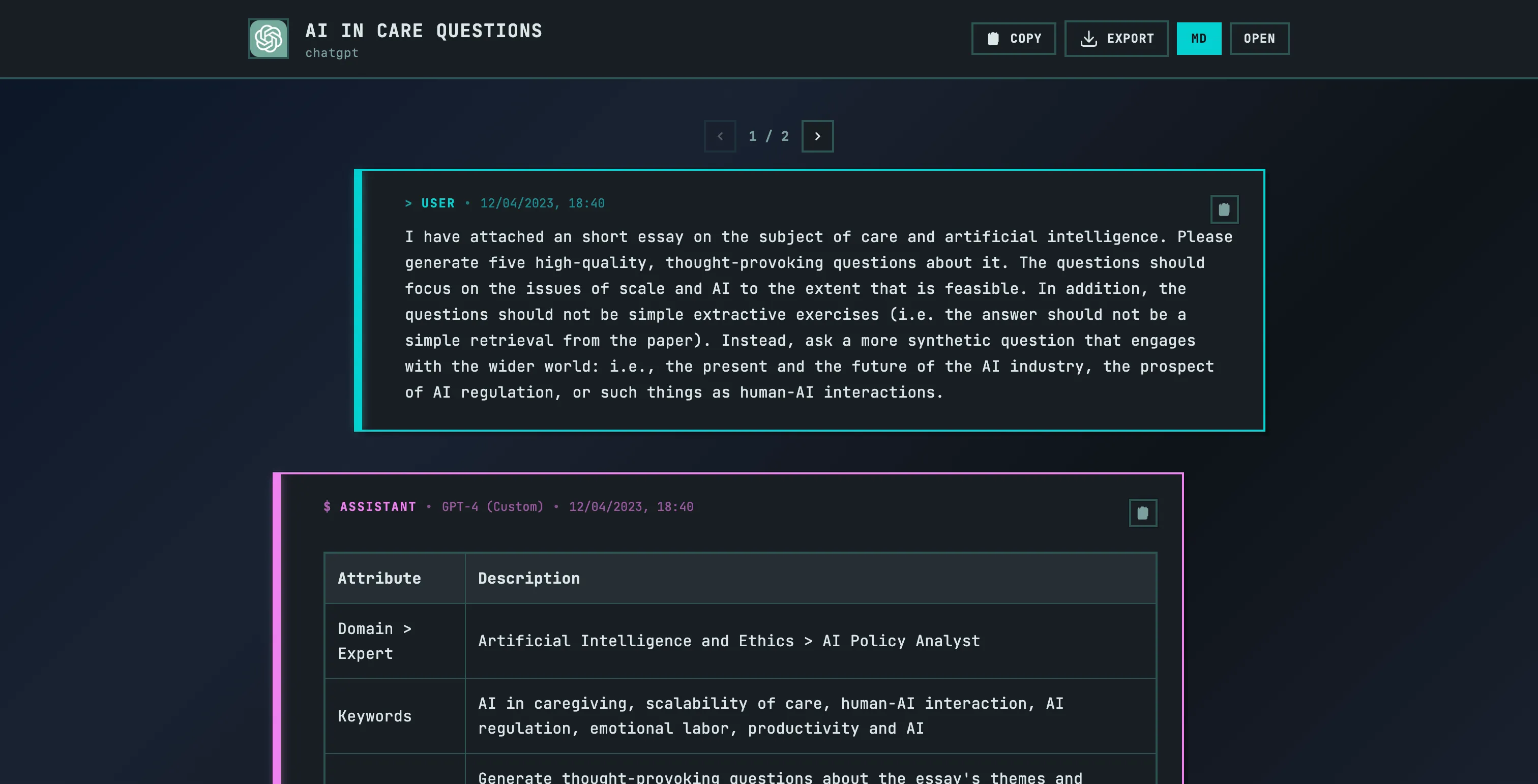
Task: Click the Domain > Expert attribute cell
Action: [375, 641]
